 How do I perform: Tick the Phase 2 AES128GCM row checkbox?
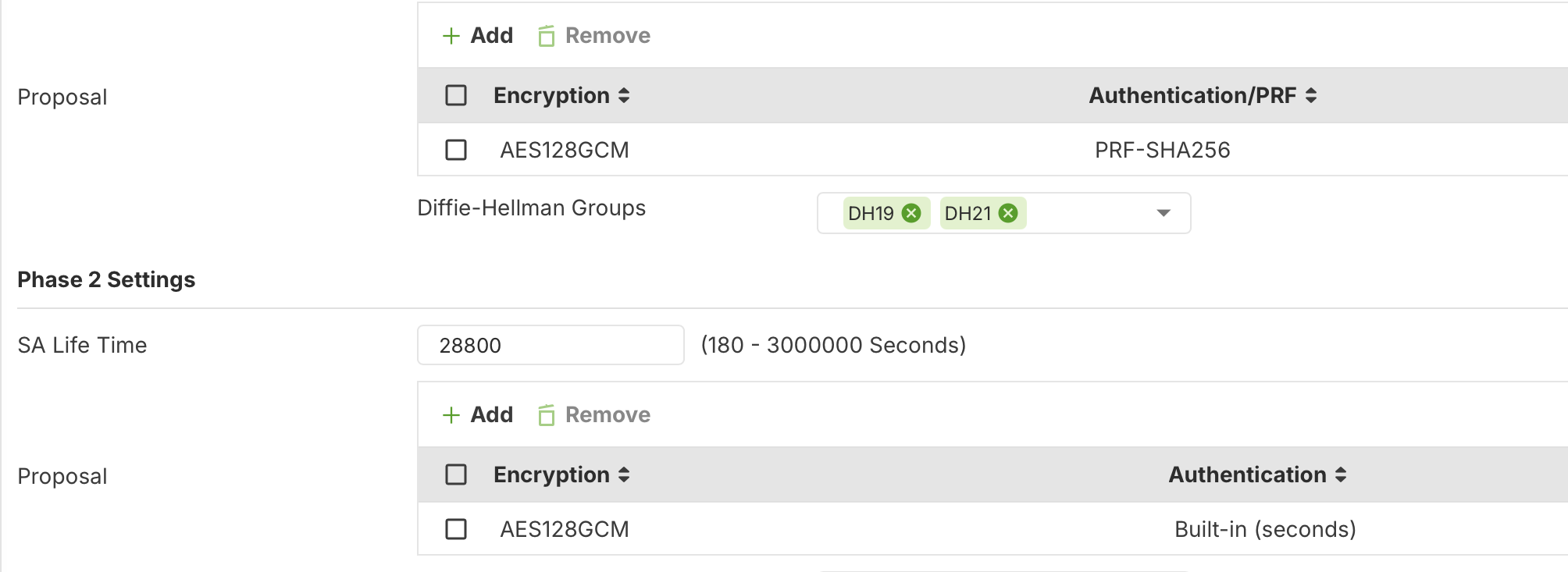point(456,529)
